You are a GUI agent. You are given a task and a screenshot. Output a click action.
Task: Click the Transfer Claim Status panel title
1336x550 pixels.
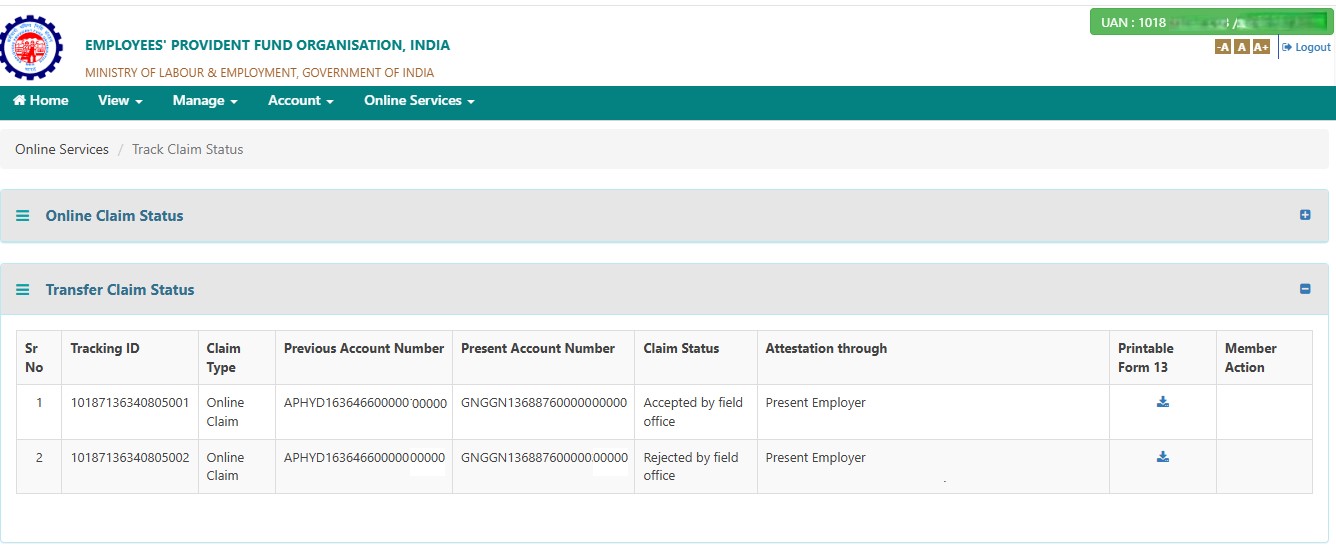coord(120,290)
